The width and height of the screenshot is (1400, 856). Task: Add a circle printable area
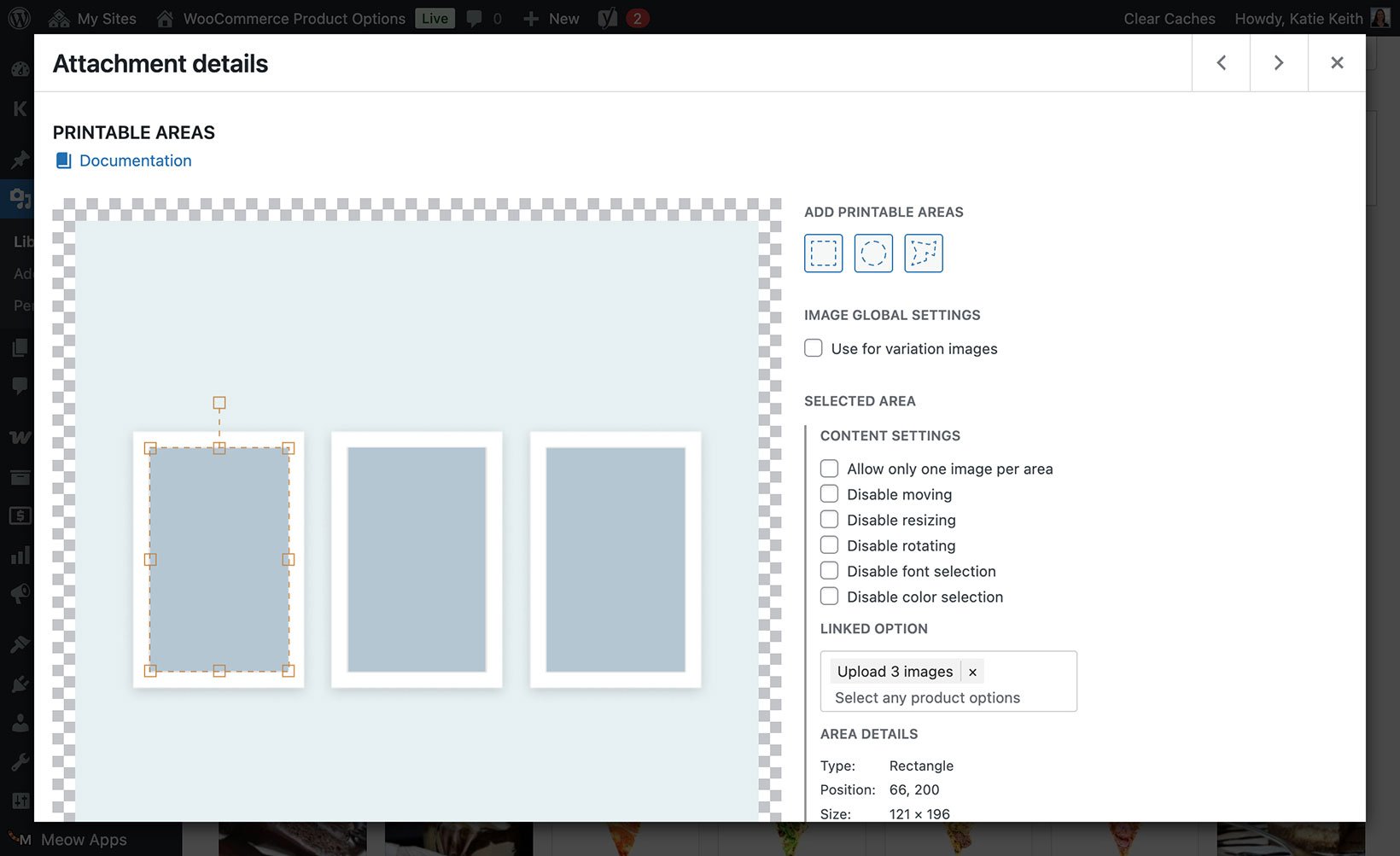point(872,253)
